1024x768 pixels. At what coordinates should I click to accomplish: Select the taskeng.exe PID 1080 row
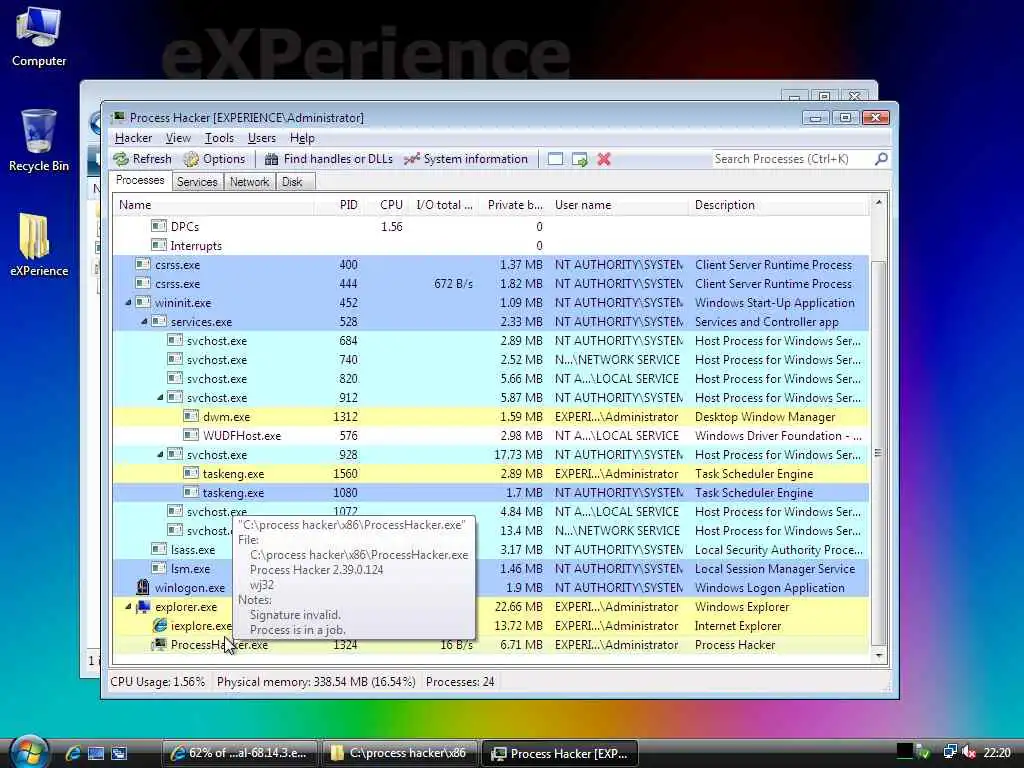click(x=491, y=492)
